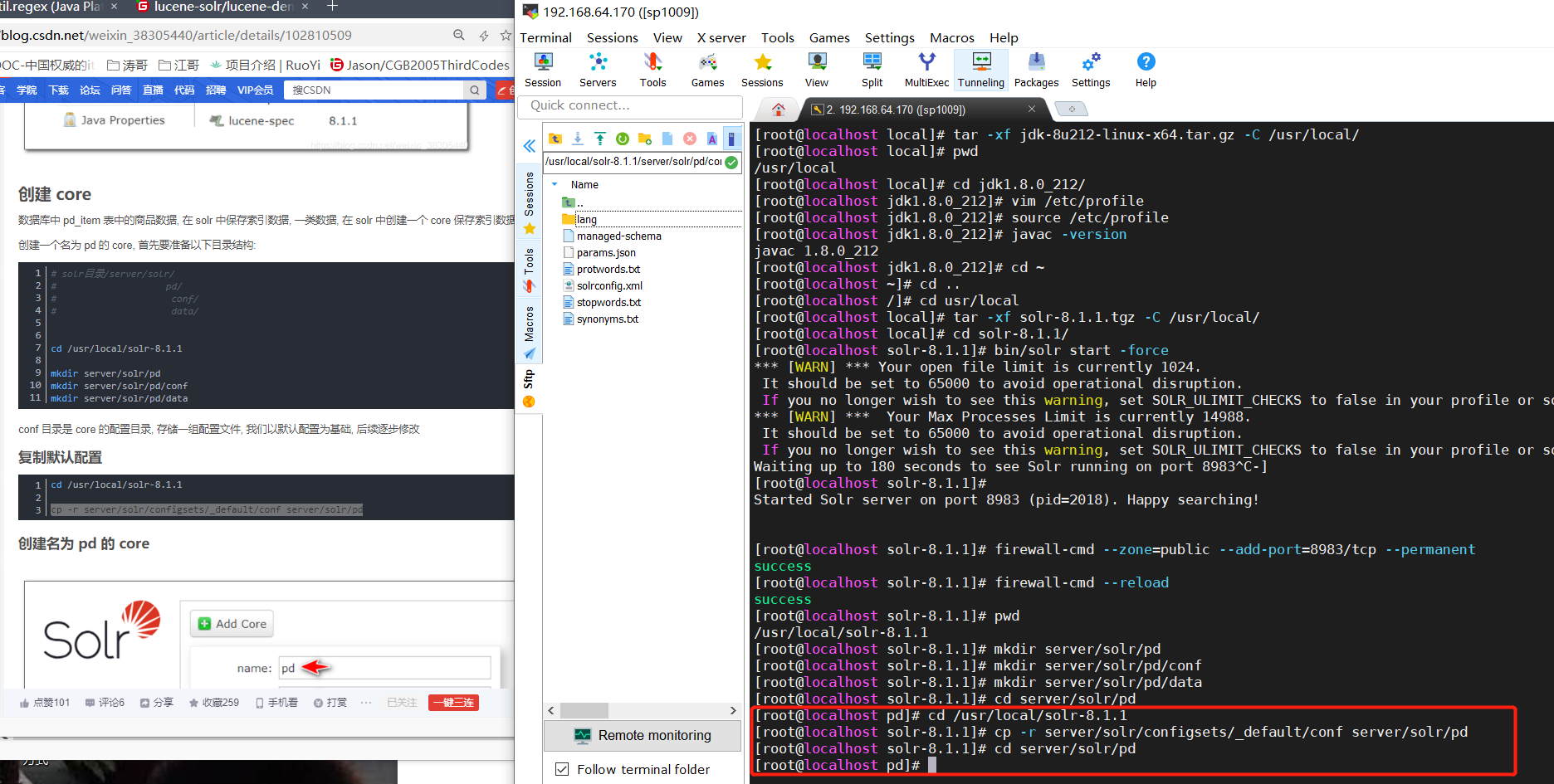Open the Packages toolbar icon

[x=1036, y=70]
